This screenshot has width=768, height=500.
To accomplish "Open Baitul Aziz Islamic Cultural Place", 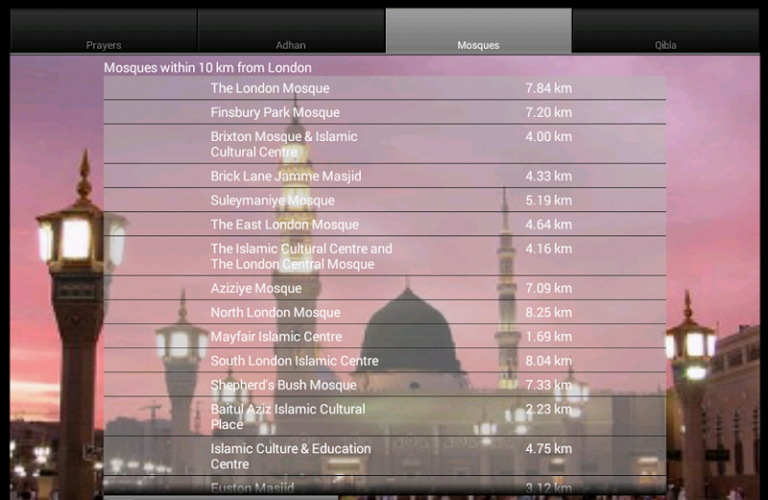I will tap(384, 416).
